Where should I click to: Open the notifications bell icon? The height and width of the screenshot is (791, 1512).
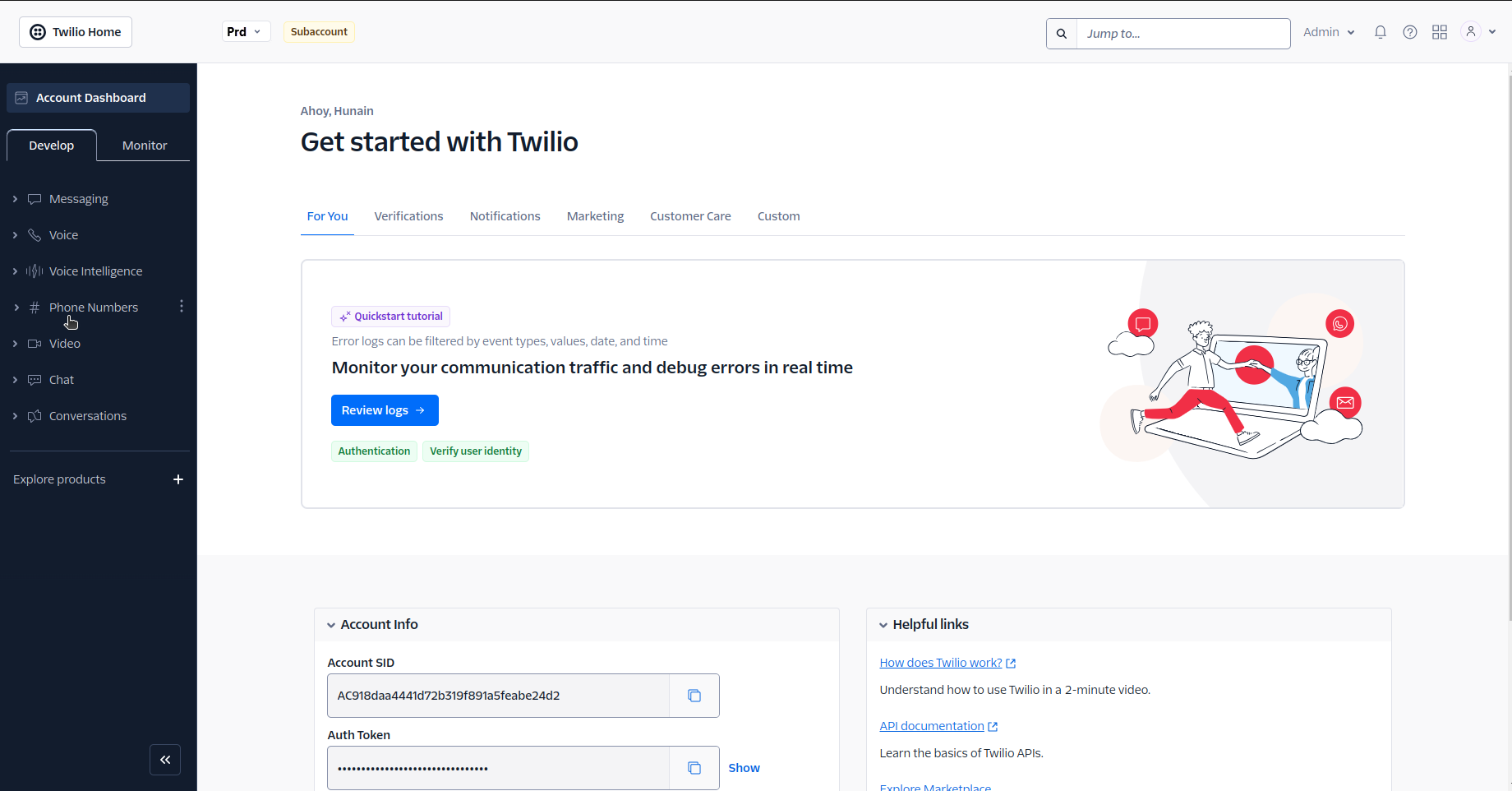pyautogui.click(x=1381, y=32)
